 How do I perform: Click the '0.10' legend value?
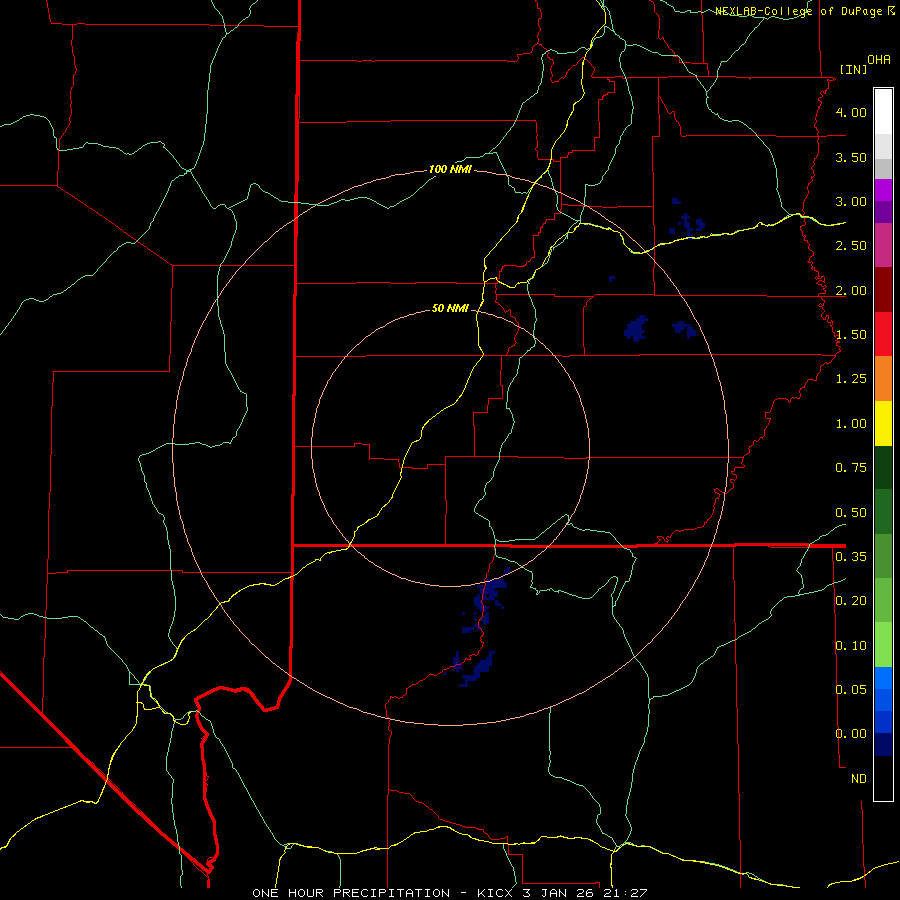[x=851, y=646]
